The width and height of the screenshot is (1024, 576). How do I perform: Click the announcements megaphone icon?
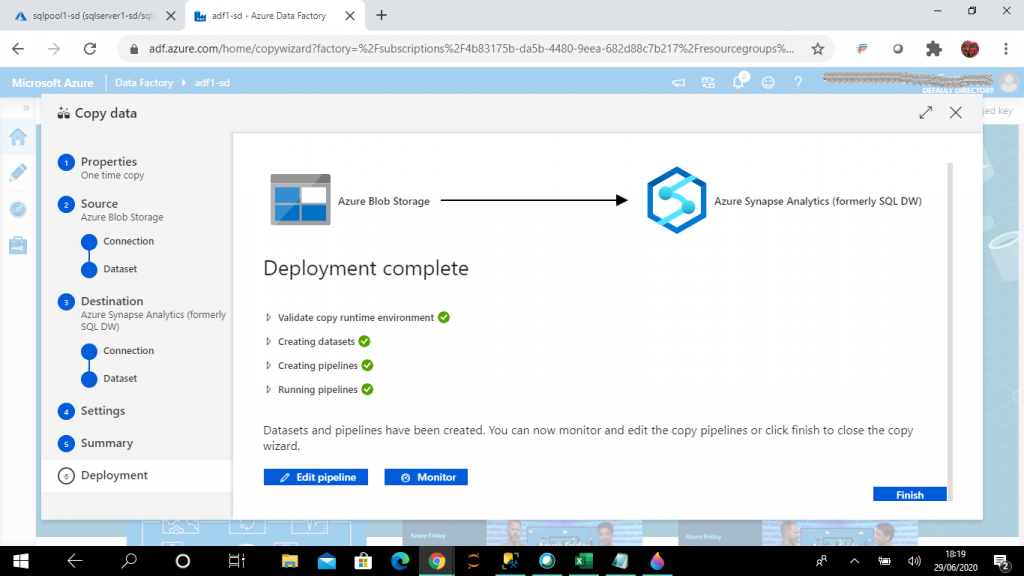click(x=679, y=82)
